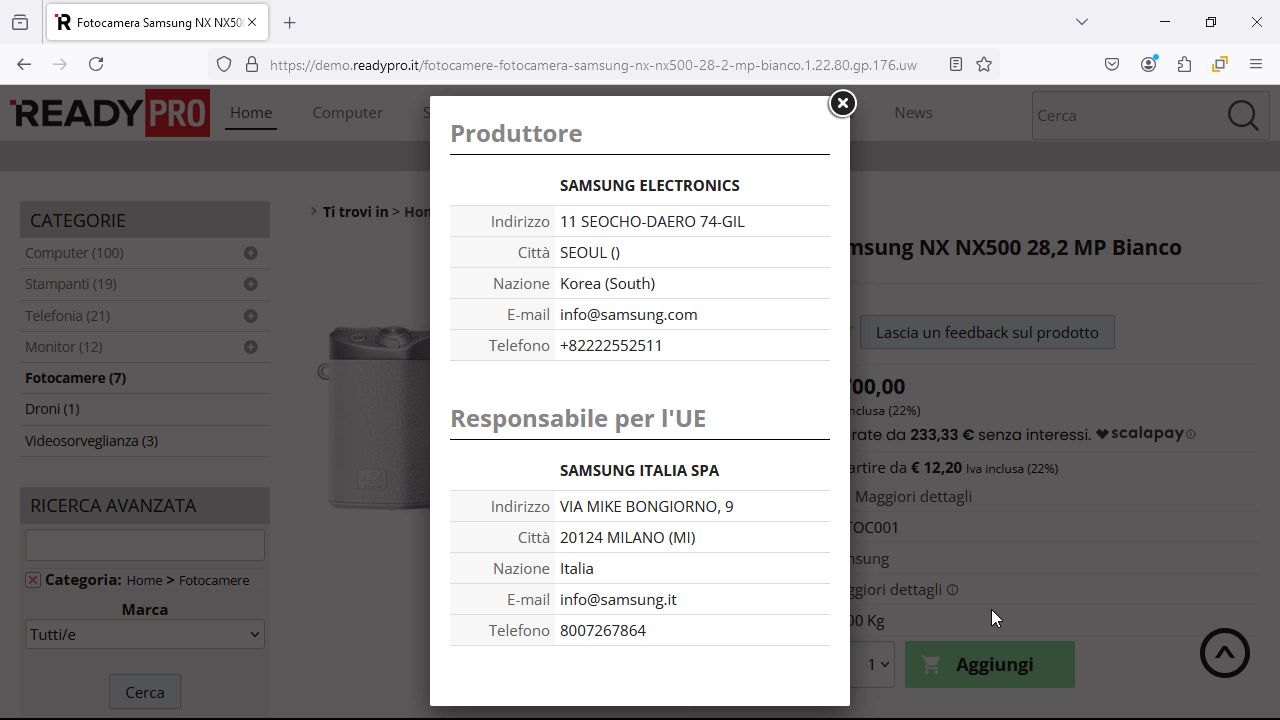1280x720 pixels.
Task: Click the Firefox View icon
Action: coord(20,22)
